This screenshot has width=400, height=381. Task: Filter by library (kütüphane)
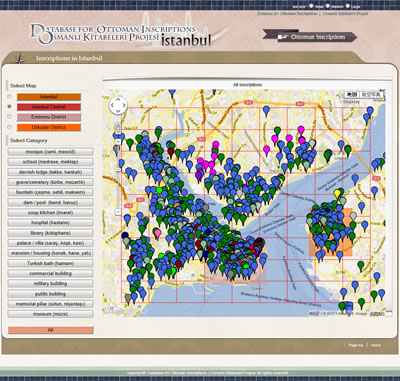point(50,233)
